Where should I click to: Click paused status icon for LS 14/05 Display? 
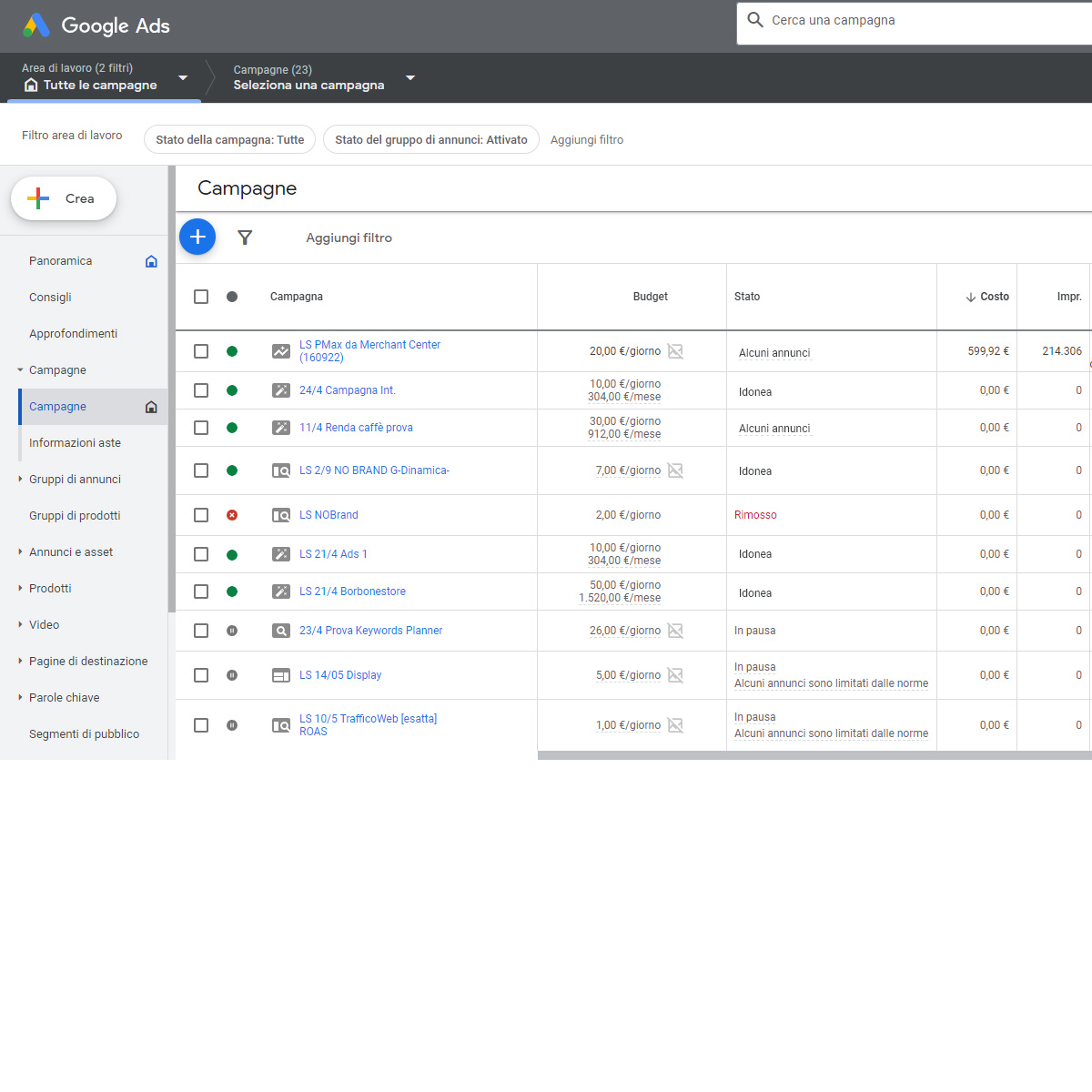click(x=232, y=675)
